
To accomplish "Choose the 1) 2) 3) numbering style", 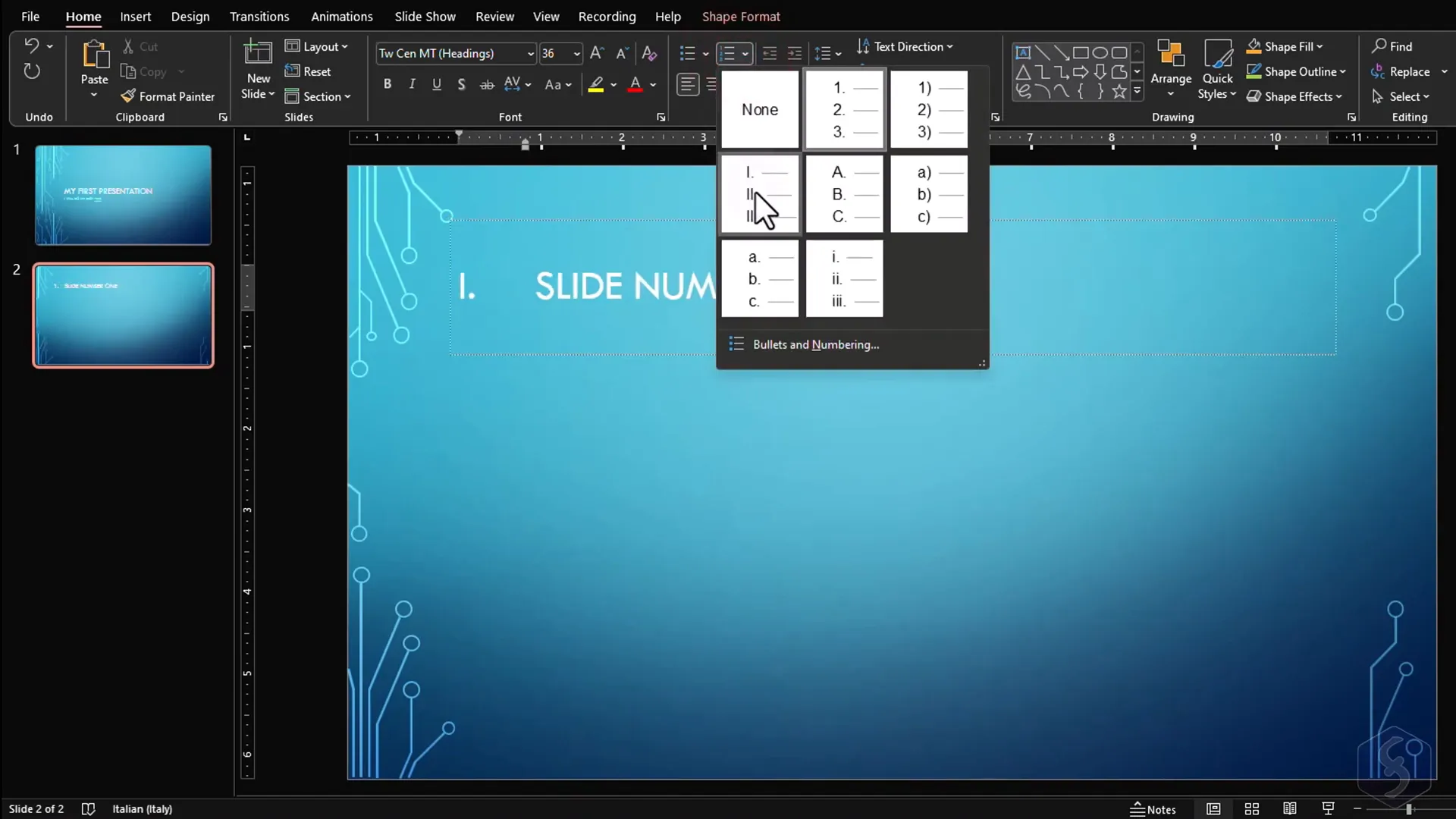I will [929, 109].
